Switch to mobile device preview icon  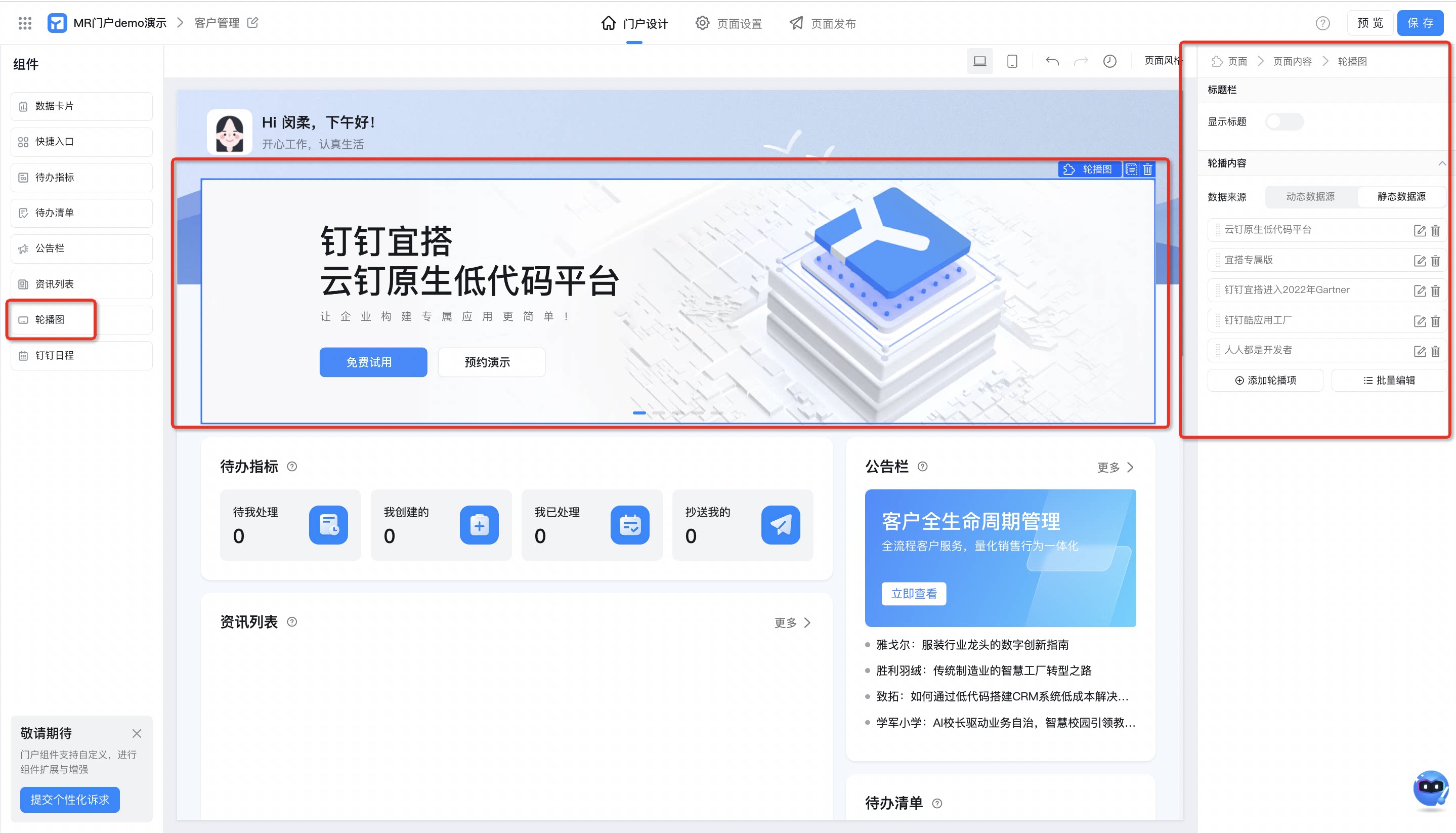point(1012,61)
